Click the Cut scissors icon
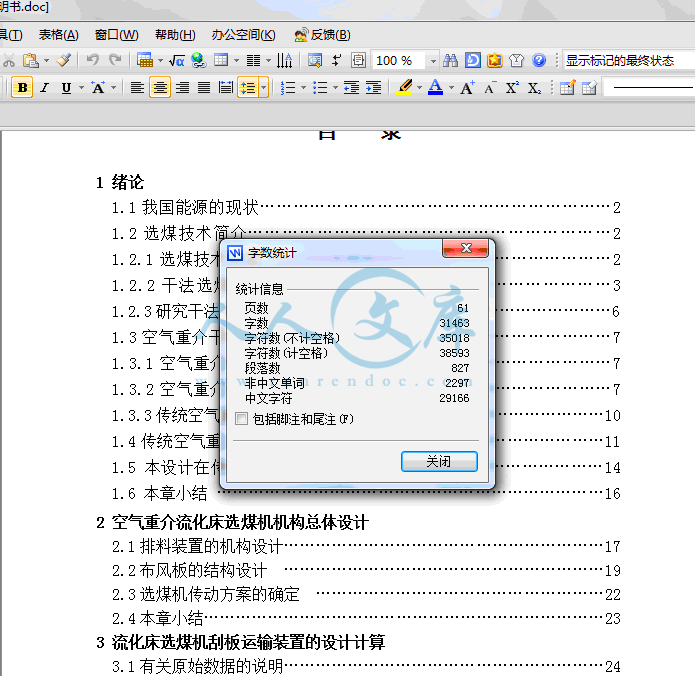 [8, 60]
